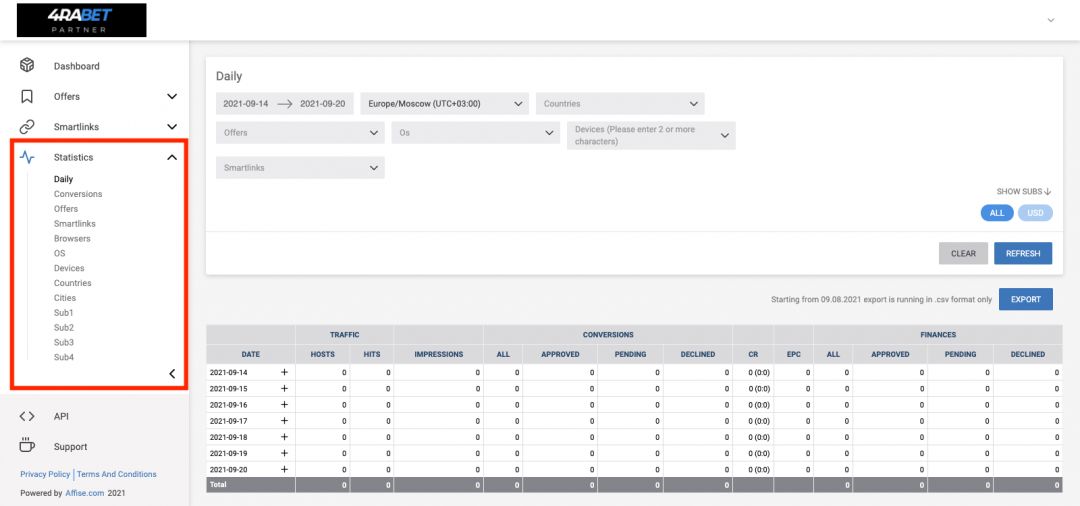Click the Offers bookmark icon
Image resolution: width=1080 pixels, height=506 pixels.
click(27, 97)
